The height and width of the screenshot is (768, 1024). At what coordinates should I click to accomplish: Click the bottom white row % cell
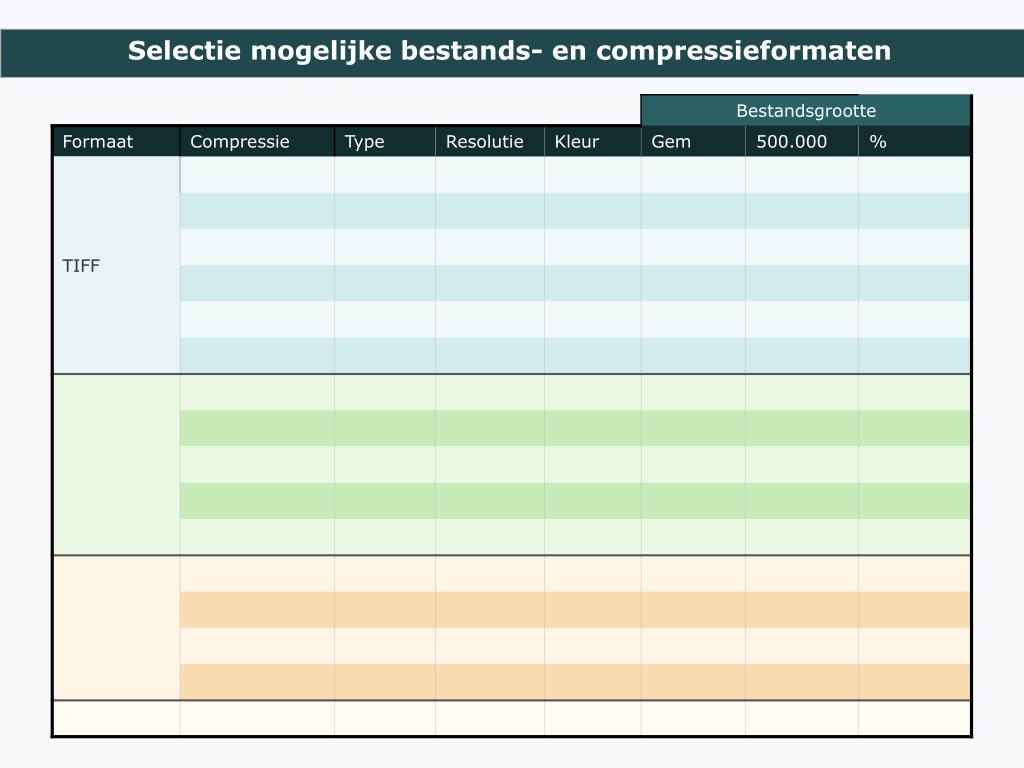coord(914,718)
